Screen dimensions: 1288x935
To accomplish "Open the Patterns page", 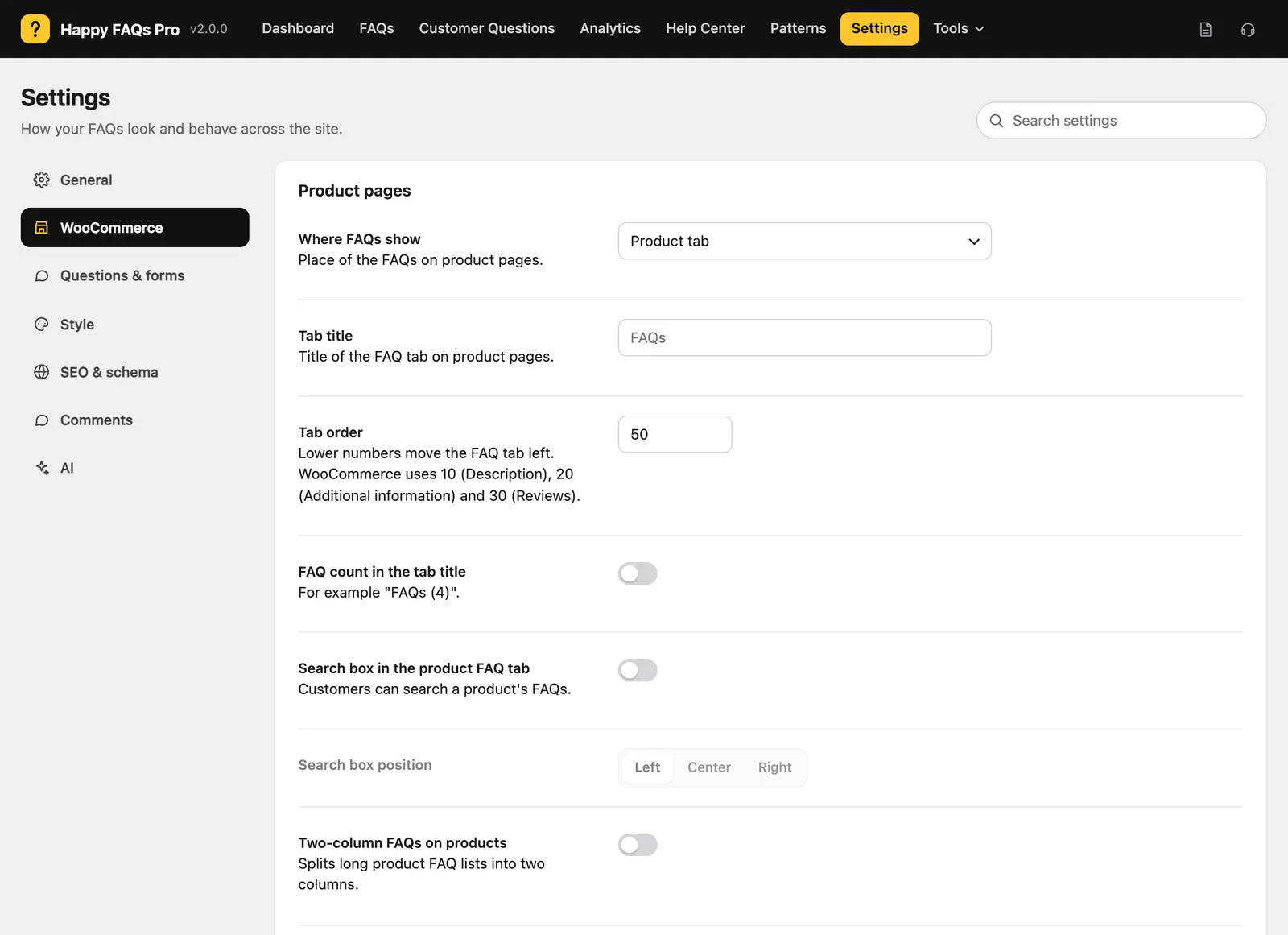I will point(798,29).
